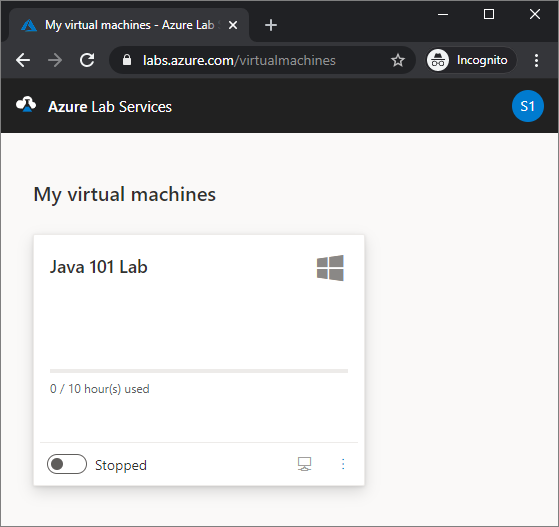Maximize the browser window

pos(488,14)
